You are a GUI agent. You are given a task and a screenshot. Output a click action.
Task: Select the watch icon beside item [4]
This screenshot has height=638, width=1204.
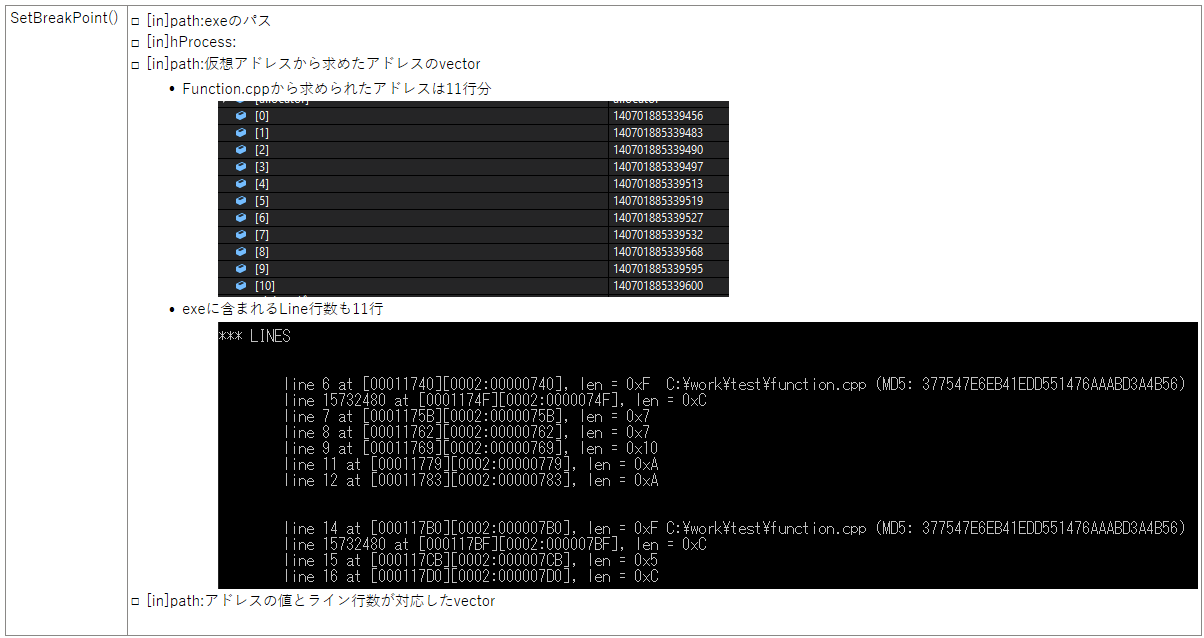(x=240, y=183)
